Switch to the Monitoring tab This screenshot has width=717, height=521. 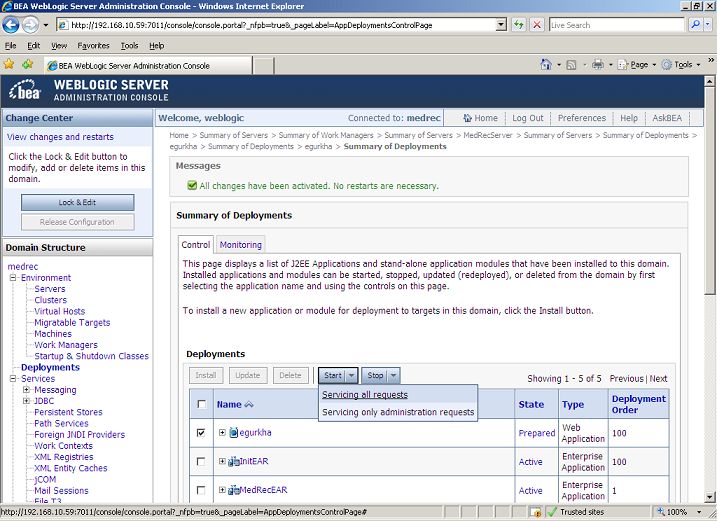(241, 244)
